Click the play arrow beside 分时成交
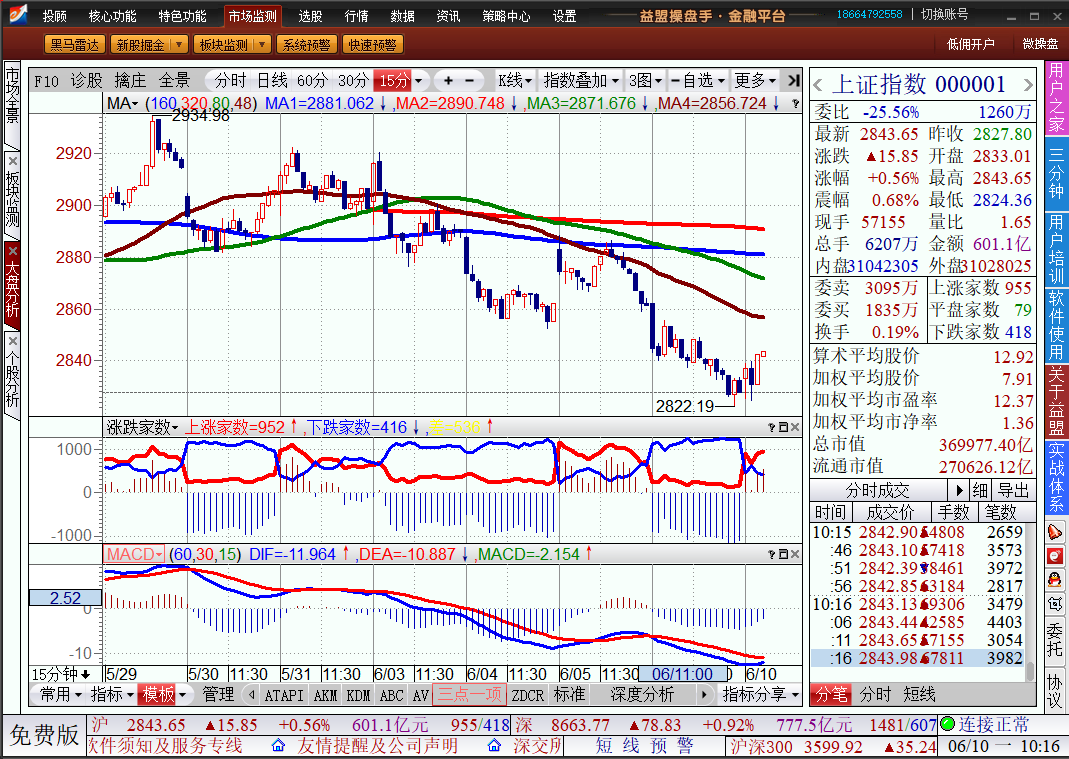1069x759 pixels. [x=958, y=490]
